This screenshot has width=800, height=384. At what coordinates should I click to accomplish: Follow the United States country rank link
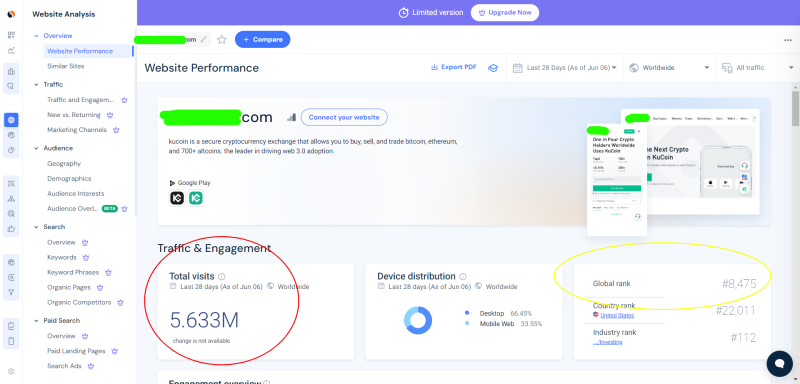pos(617,316)
